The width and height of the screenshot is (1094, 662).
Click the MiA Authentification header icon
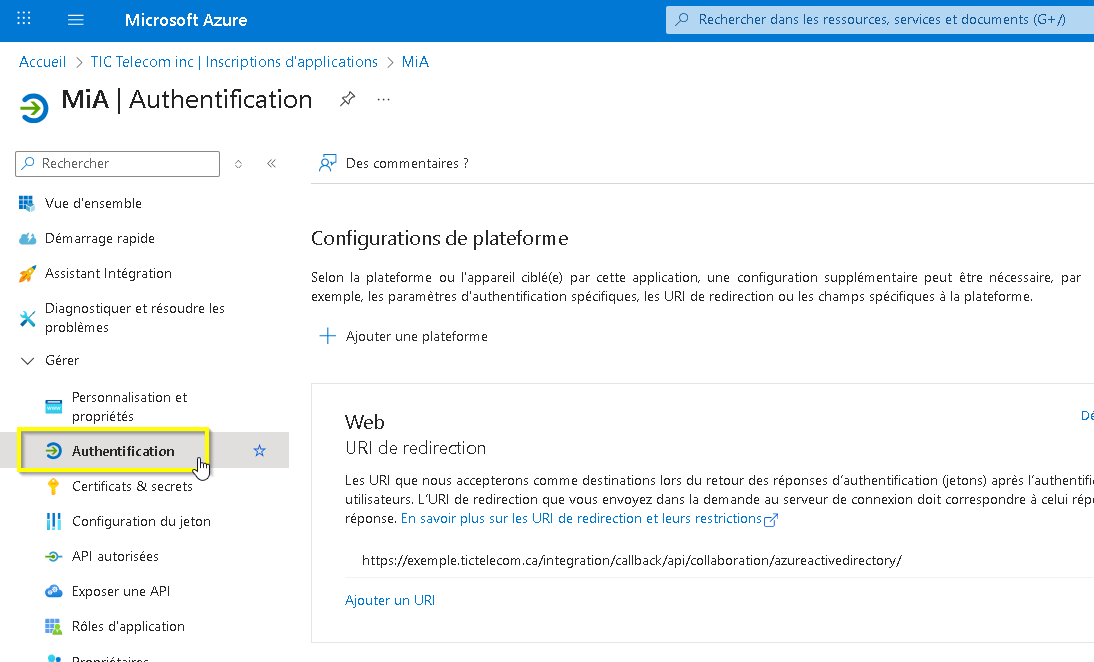(33, 108)
